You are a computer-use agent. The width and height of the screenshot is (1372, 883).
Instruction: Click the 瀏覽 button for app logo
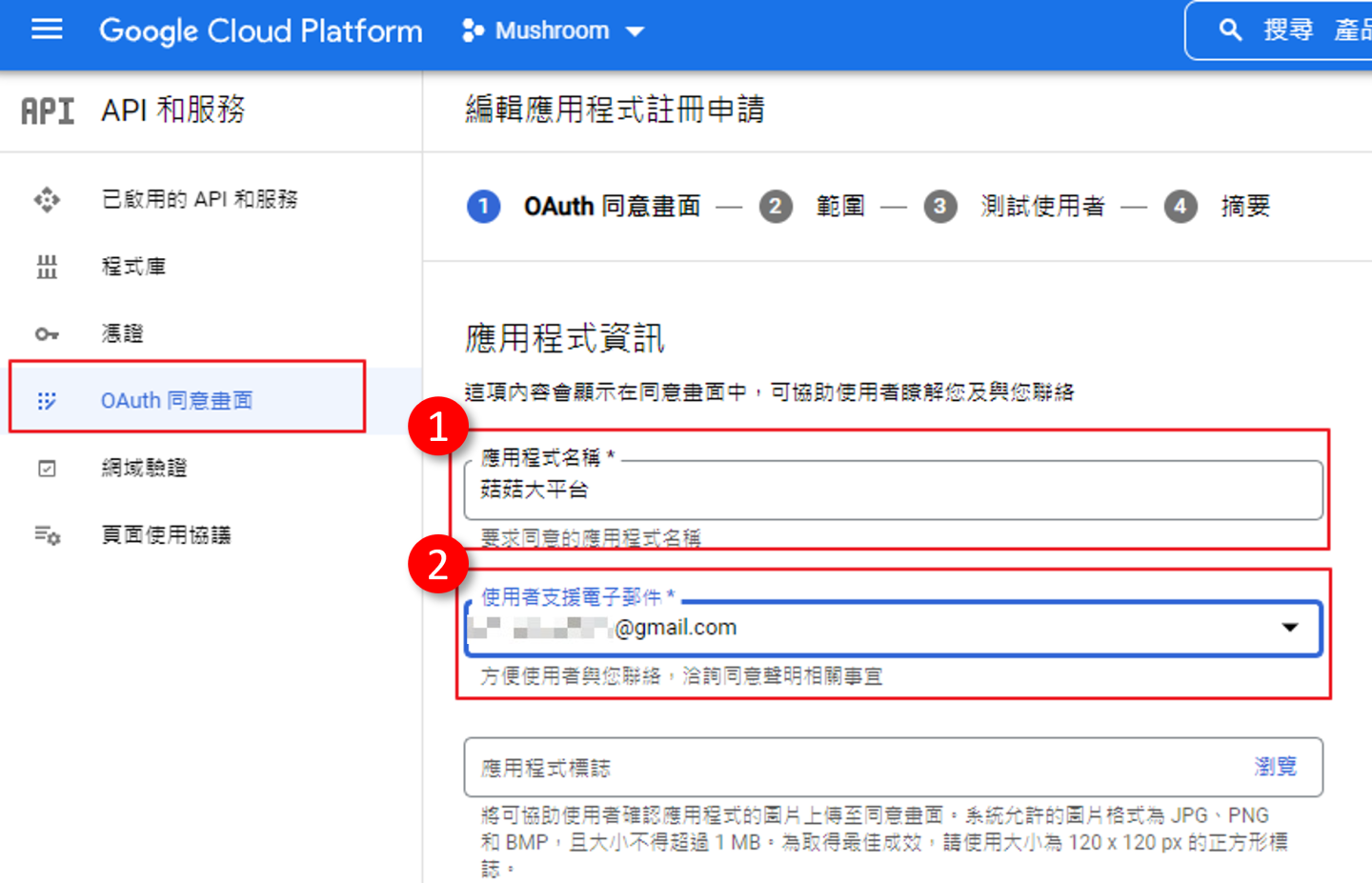[x=1275, y=767]
